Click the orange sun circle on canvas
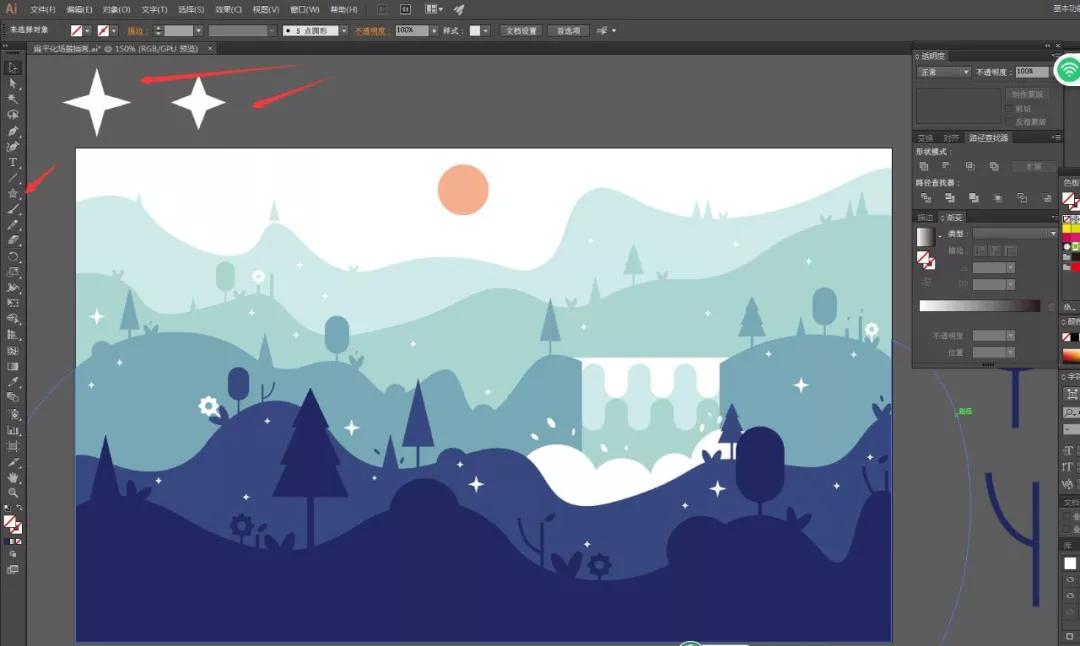The image size is (1080, 646). click(x=463, y=190)
